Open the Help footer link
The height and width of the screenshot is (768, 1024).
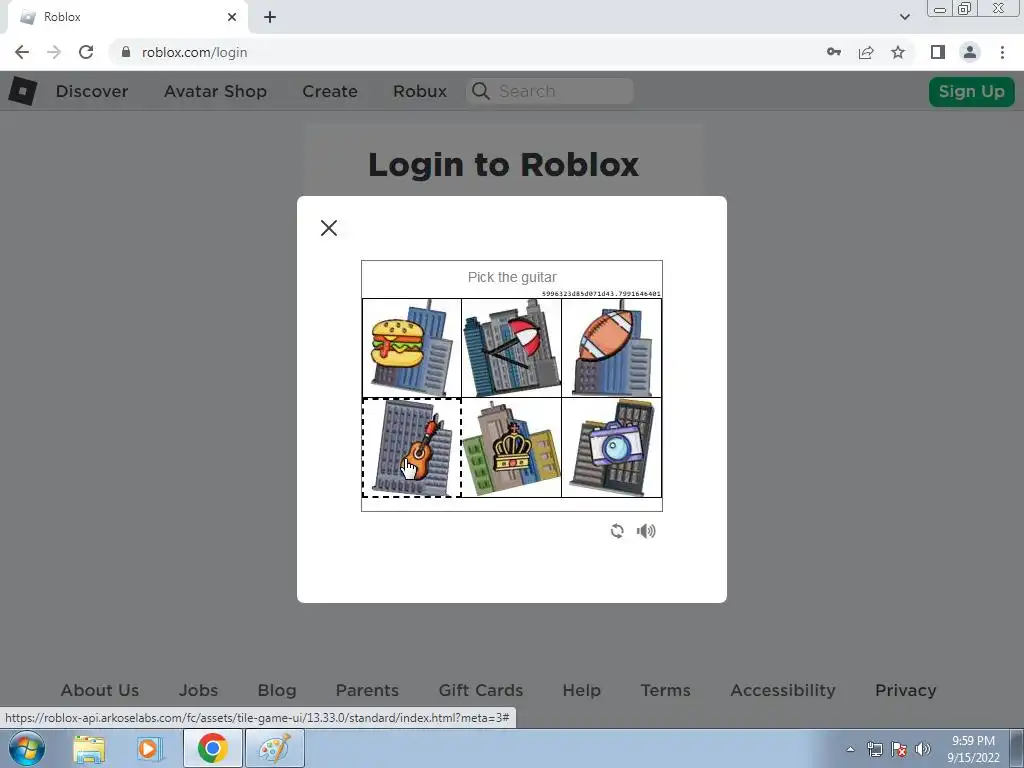[581, 690]
